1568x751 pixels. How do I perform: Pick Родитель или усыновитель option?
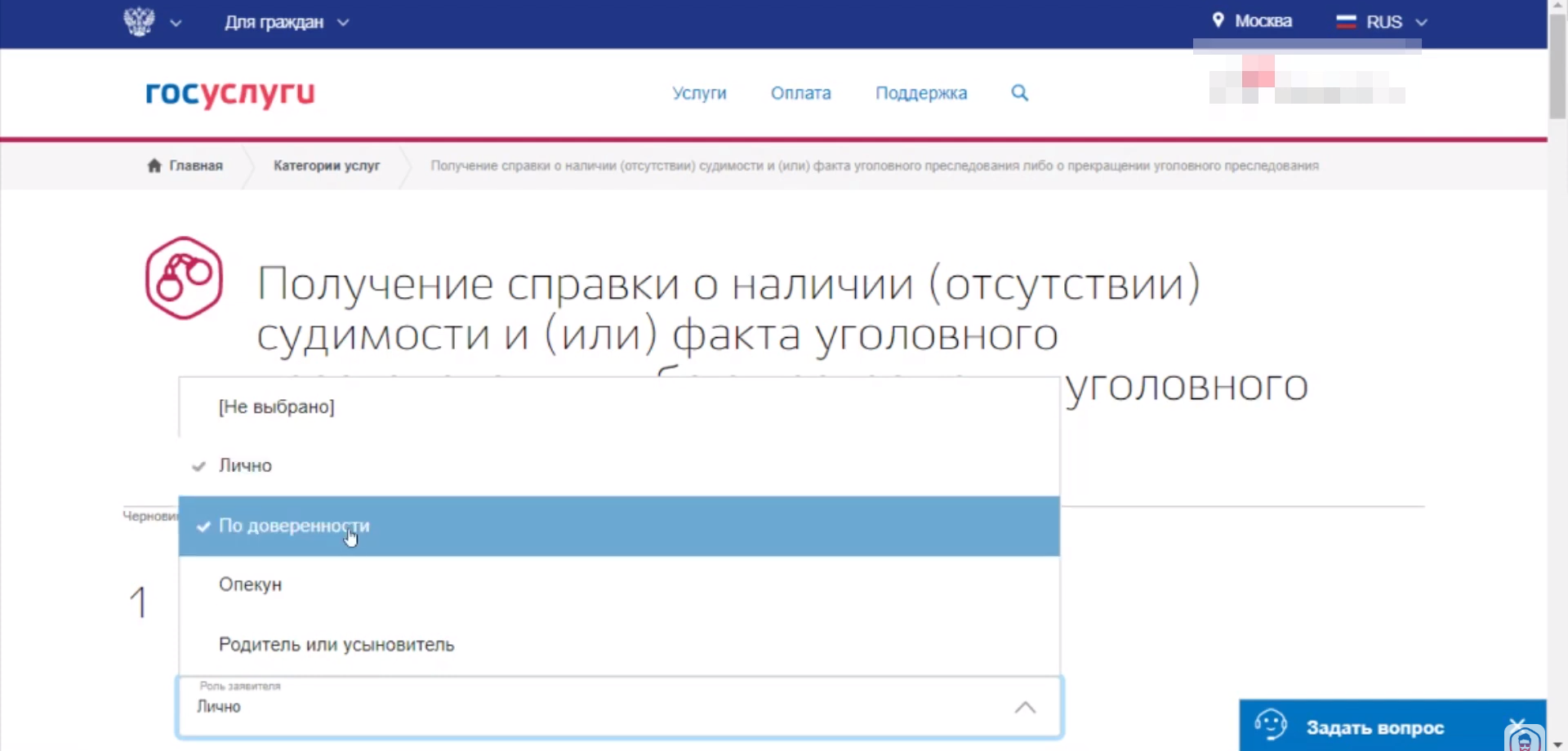[336, 645]
